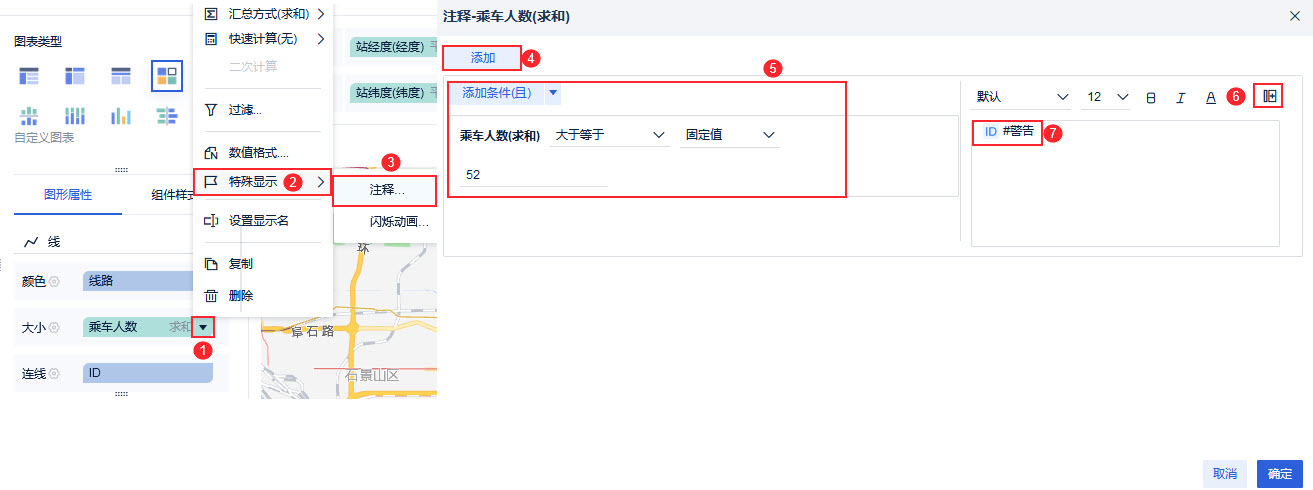Viewport: 1313px width, 490px height.
Task: Choose 过滤... from the context menu
Action: [263, 110]
